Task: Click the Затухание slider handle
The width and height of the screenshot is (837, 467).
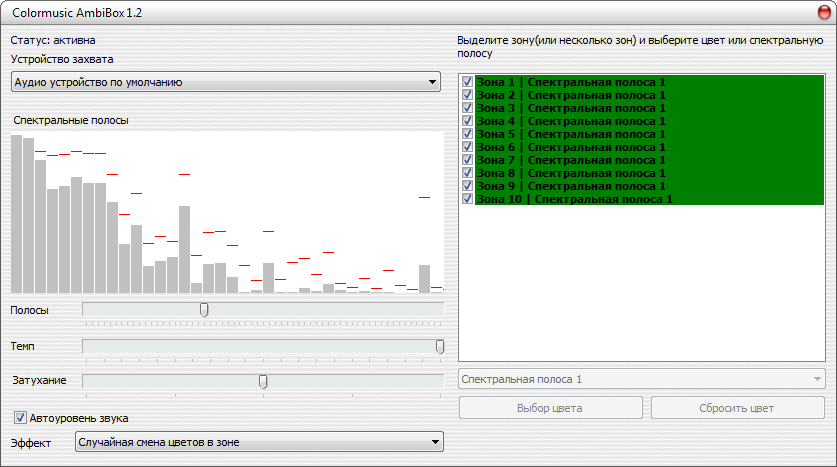Action: [263, 381]
